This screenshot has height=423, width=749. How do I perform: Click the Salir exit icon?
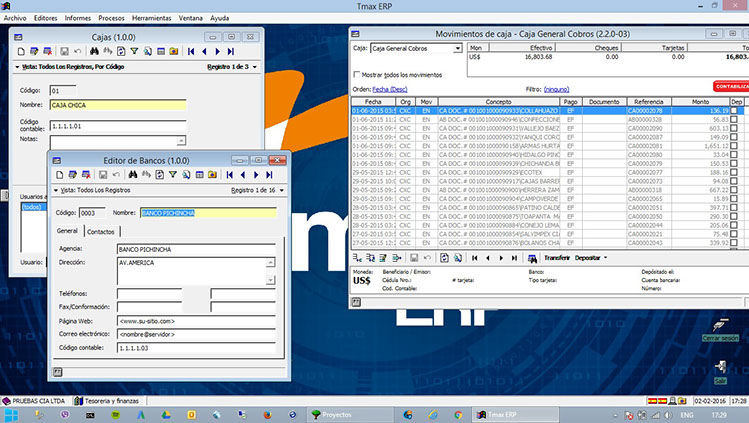pyautogui.click(x=720, y=368)
